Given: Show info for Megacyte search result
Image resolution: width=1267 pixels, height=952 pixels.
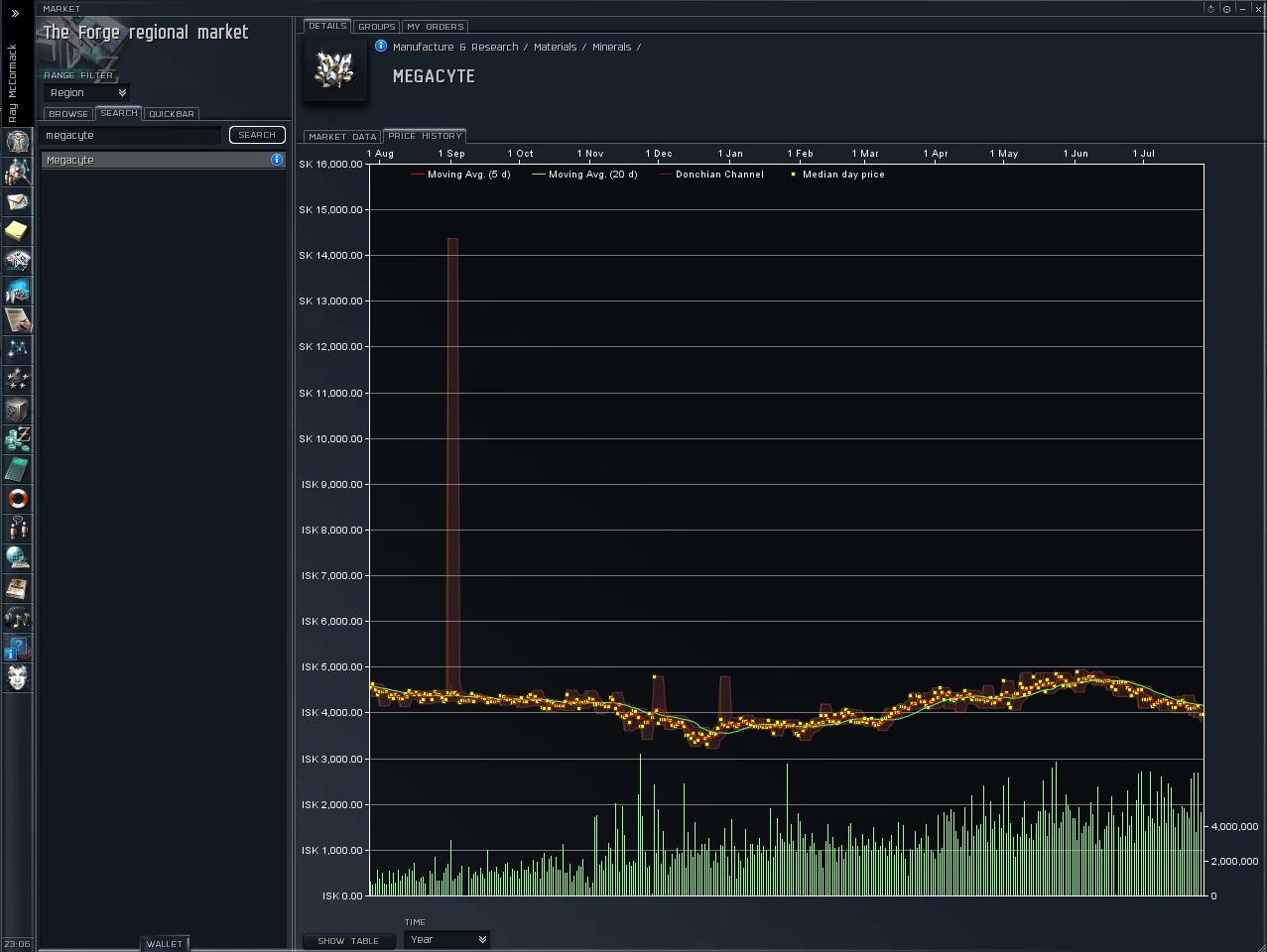Looking at the screenshot, I should click(277, 160).
